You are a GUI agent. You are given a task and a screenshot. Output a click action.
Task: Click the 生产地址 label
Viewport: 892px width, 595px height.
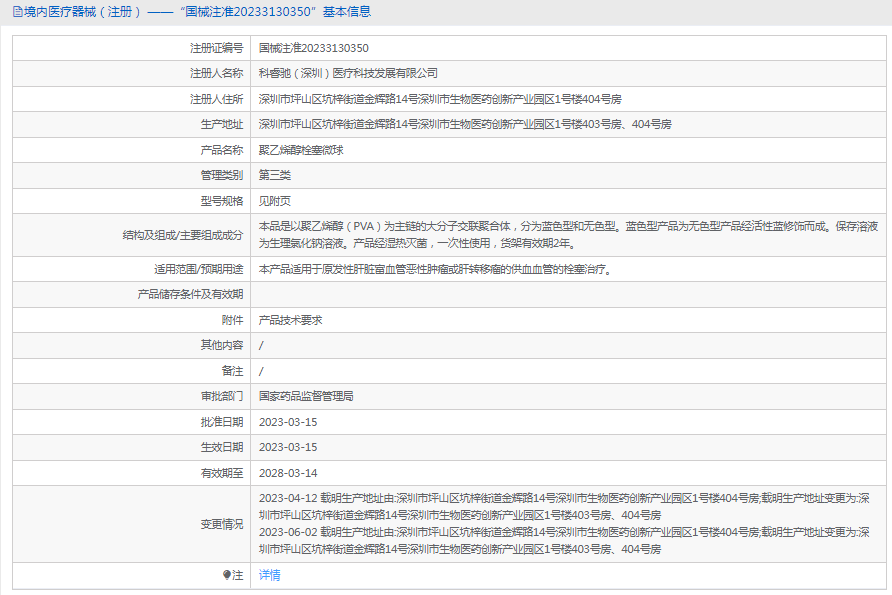tap(222, 124)
